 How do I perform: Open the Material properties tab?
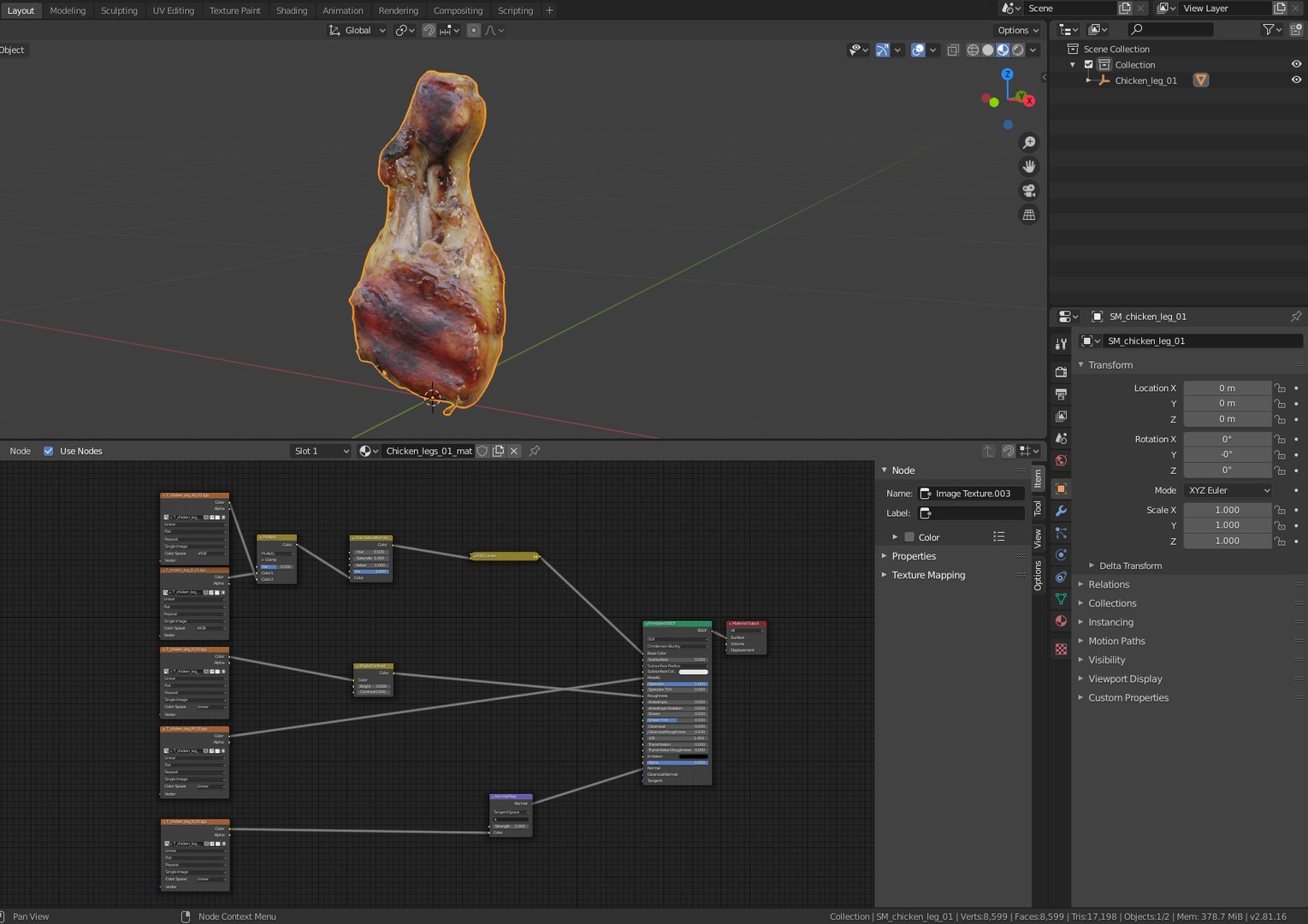(x=1061, y=622)
